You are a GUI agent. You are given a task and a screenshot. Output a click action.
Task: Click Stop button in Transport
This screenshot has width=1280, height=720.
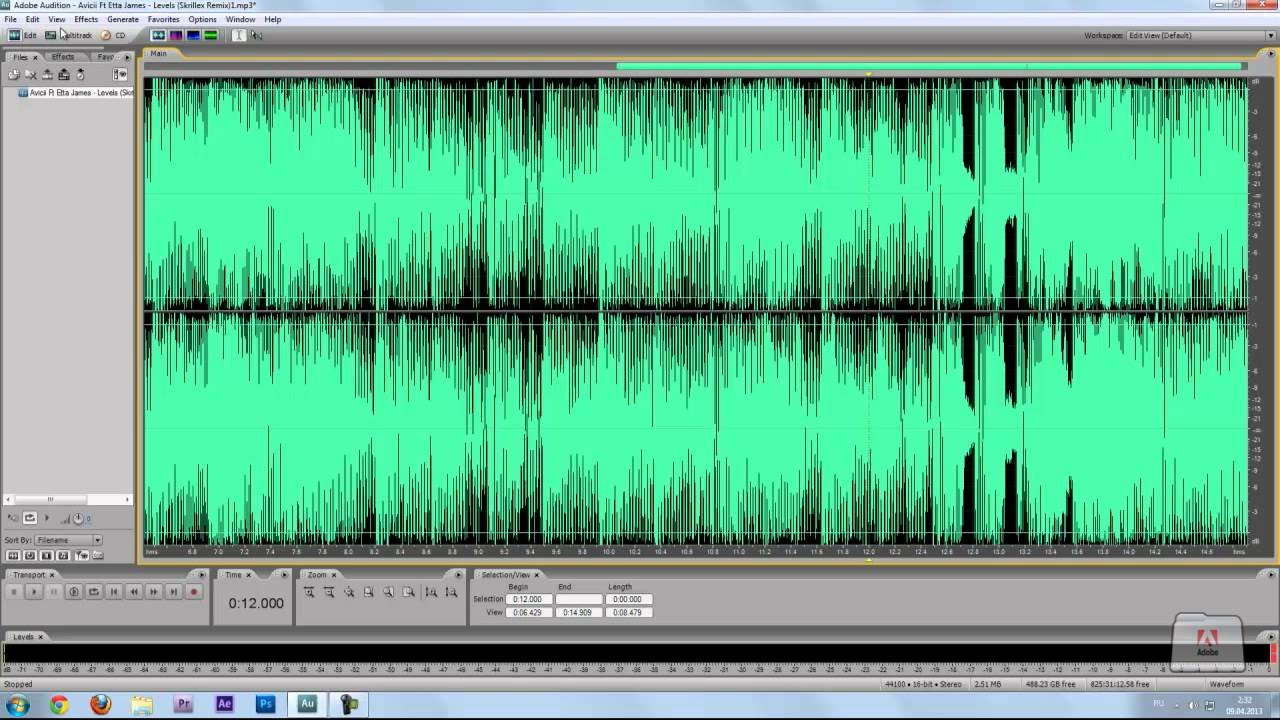pos(14,592)
